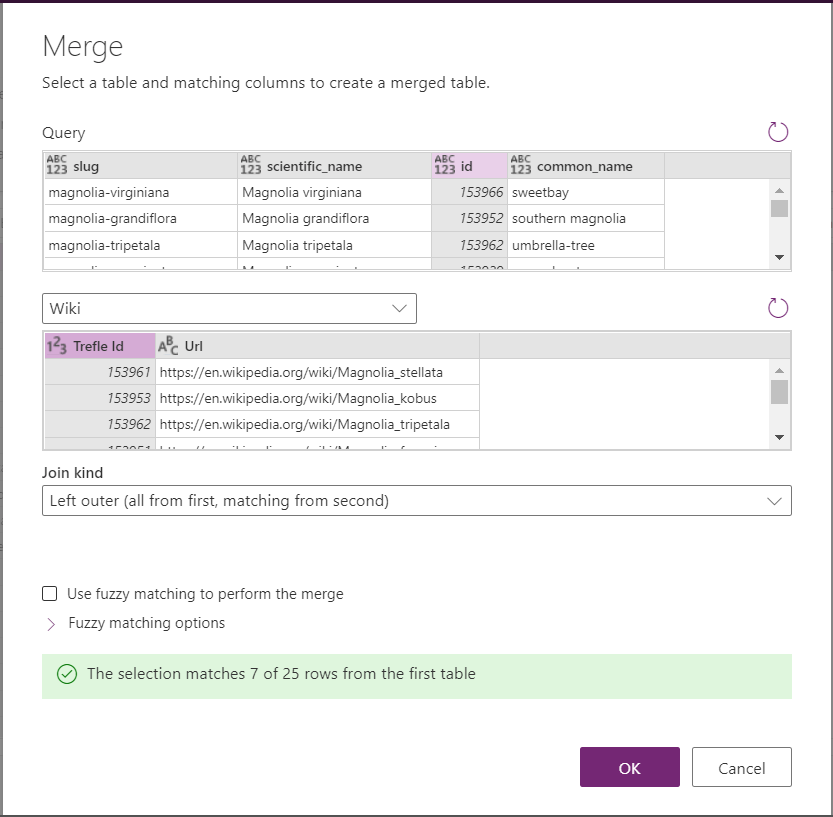Image resolution: width=833 pixels, height=817 pixels.
Task: Select the Url column header
Action: [316, 346]
